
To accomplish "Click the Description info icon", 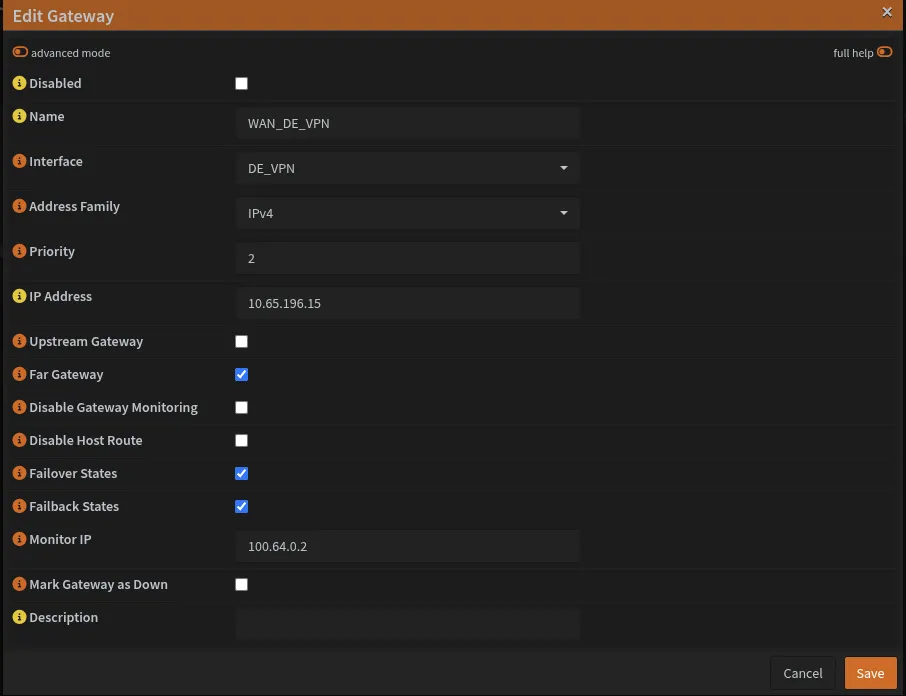I will 19,617.
